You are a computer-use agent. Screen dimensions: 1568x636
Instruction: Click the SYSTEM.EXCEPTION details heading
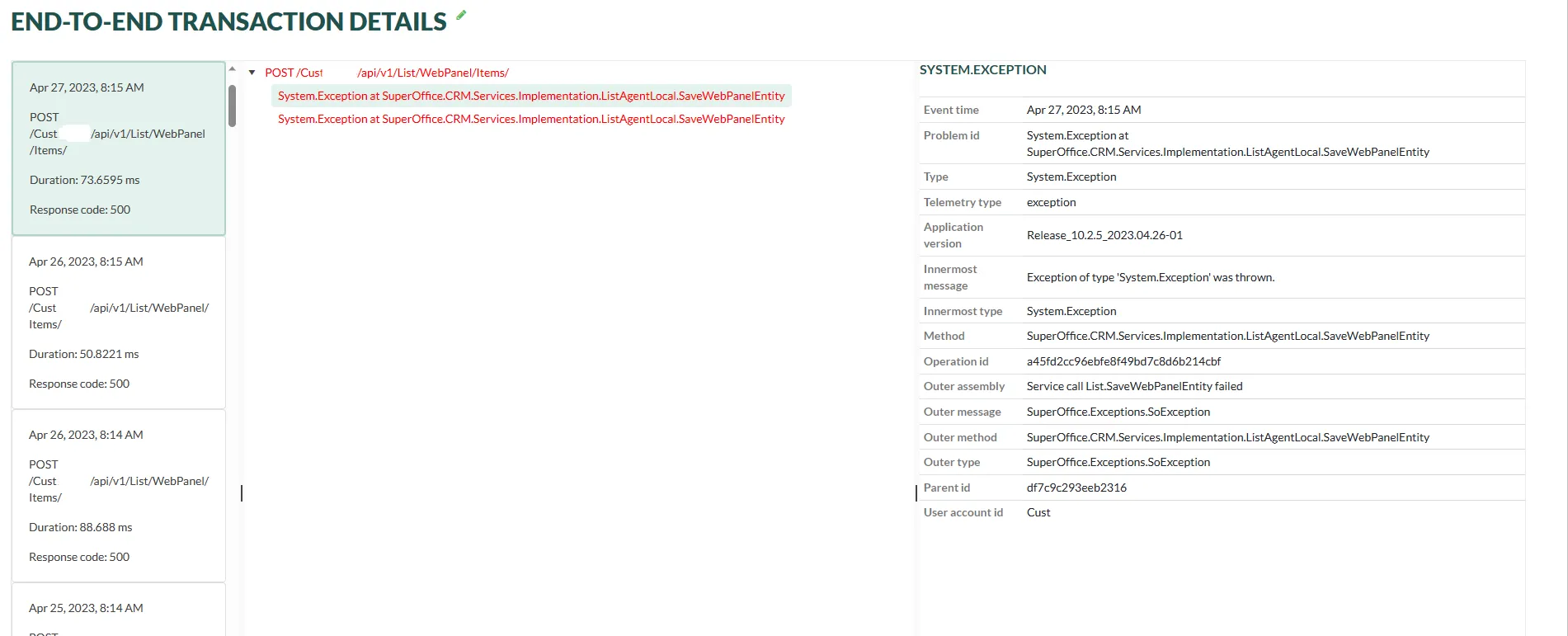pos(983,70)
